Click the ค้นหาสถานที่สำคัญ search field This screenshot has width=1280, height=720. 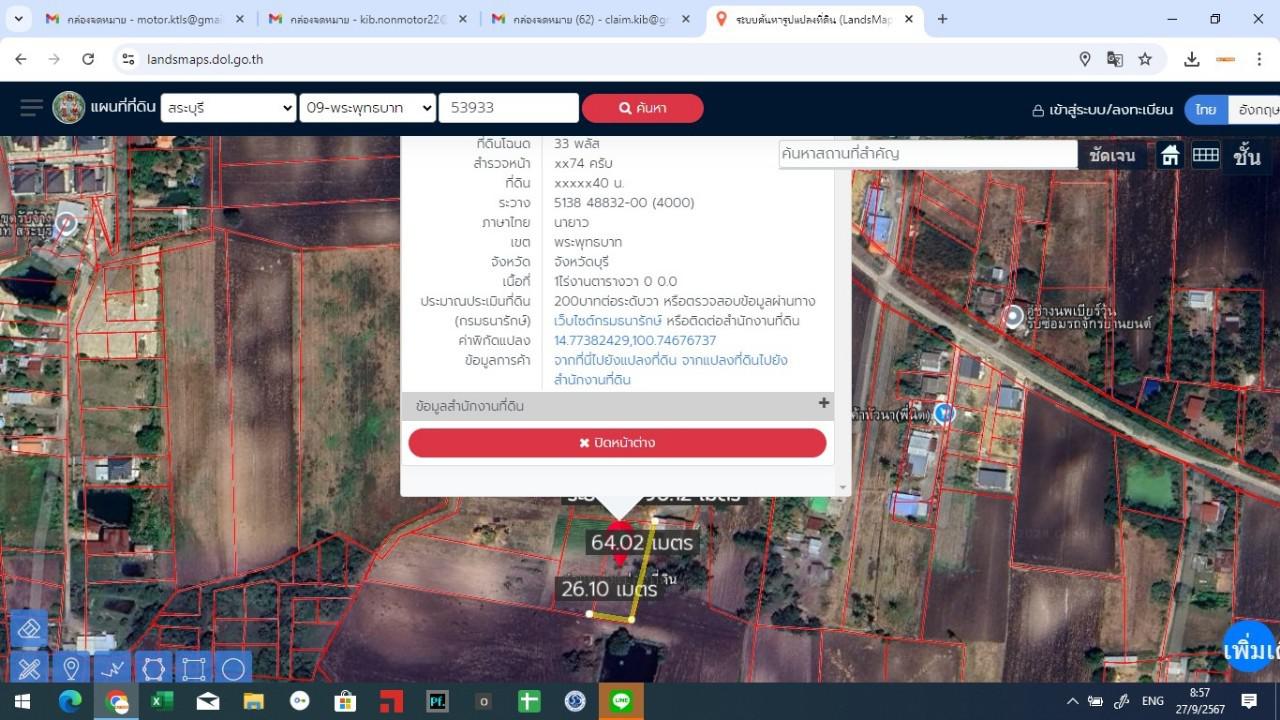(927, 154)
